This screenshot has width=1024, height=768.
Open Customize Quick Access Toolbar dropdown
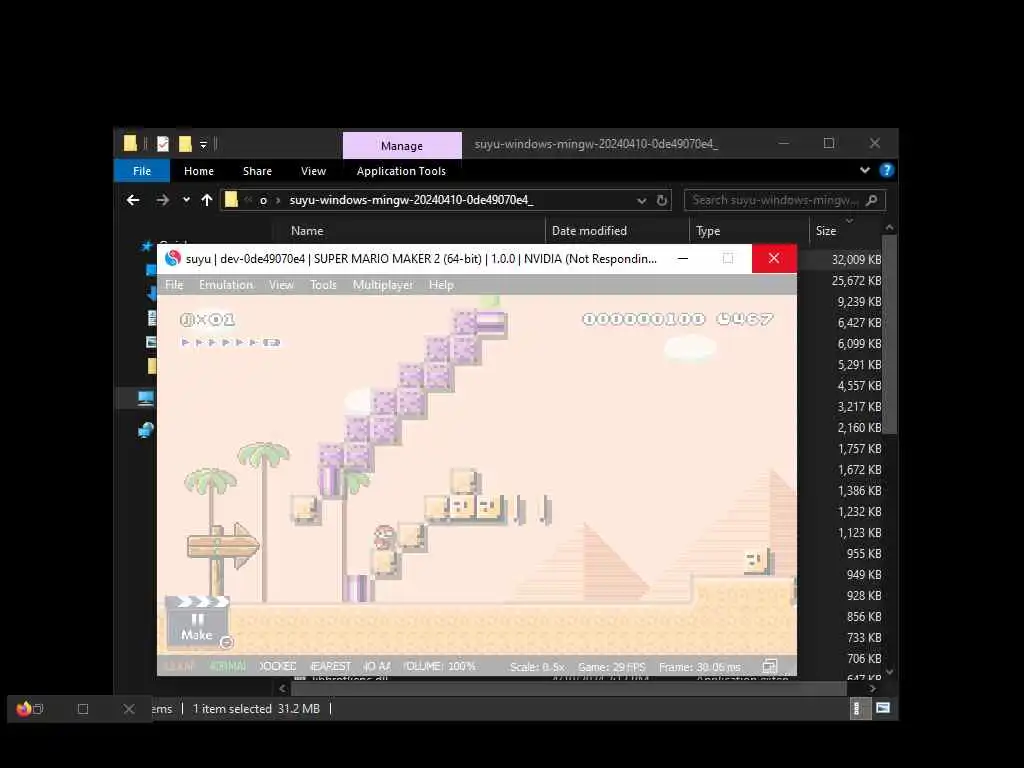point(203,144)
